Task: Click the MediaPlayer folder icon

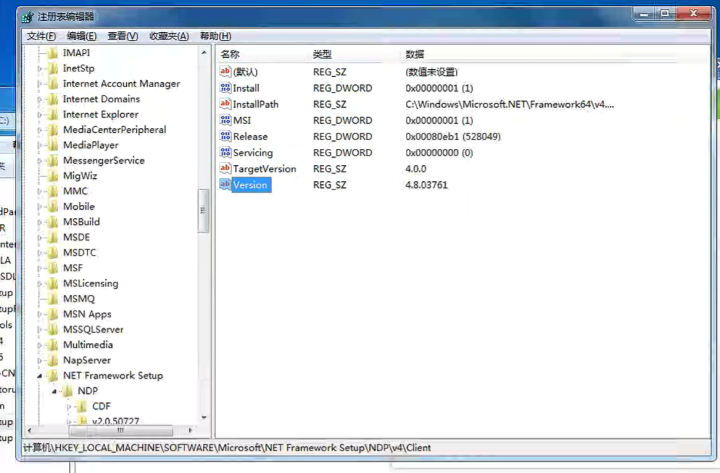Action: pyautogui.click(x=52, y=145)
